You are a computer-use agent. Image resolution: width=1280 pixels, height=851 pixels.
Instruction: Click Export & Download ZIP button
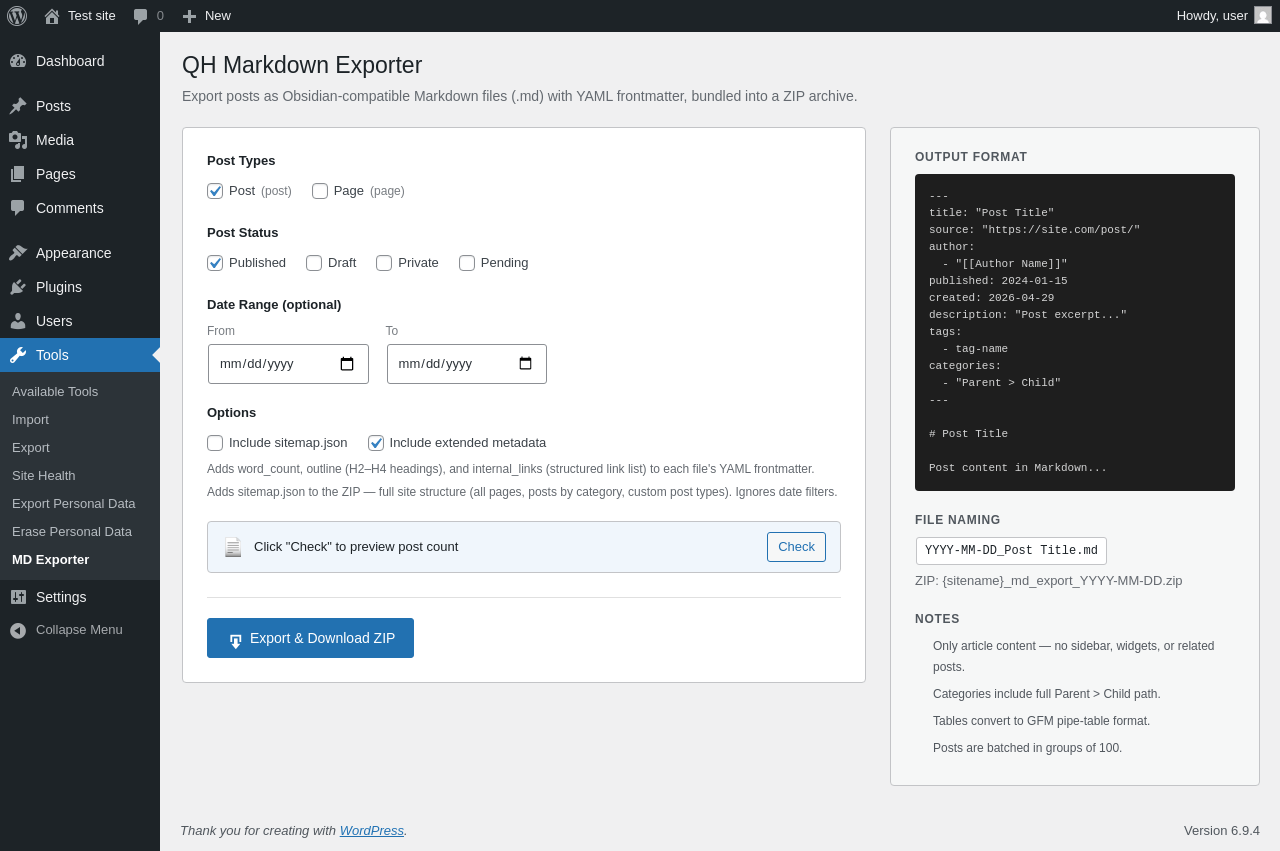point(310,638)
